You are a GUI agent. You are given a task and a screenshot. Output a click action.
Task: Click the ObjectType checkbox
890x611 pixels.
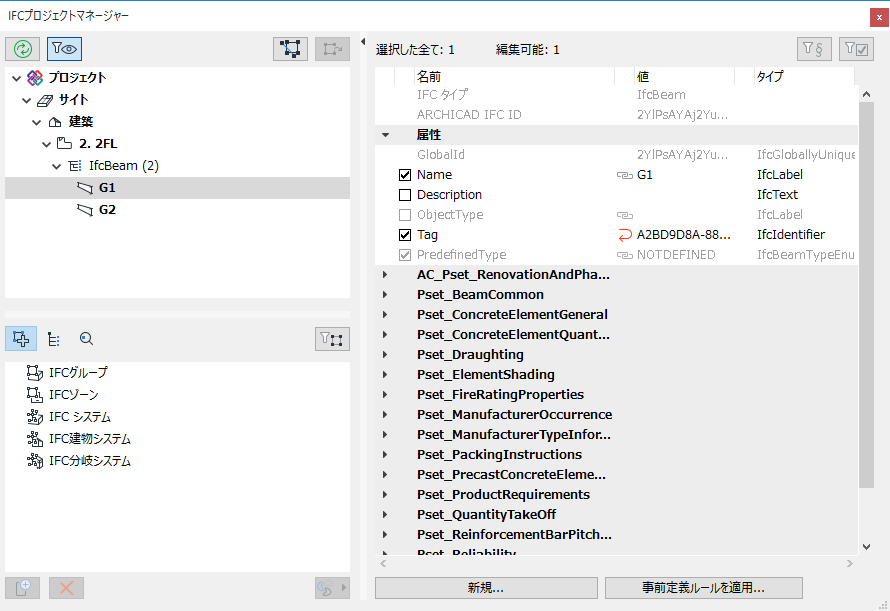tap(405, 215)
